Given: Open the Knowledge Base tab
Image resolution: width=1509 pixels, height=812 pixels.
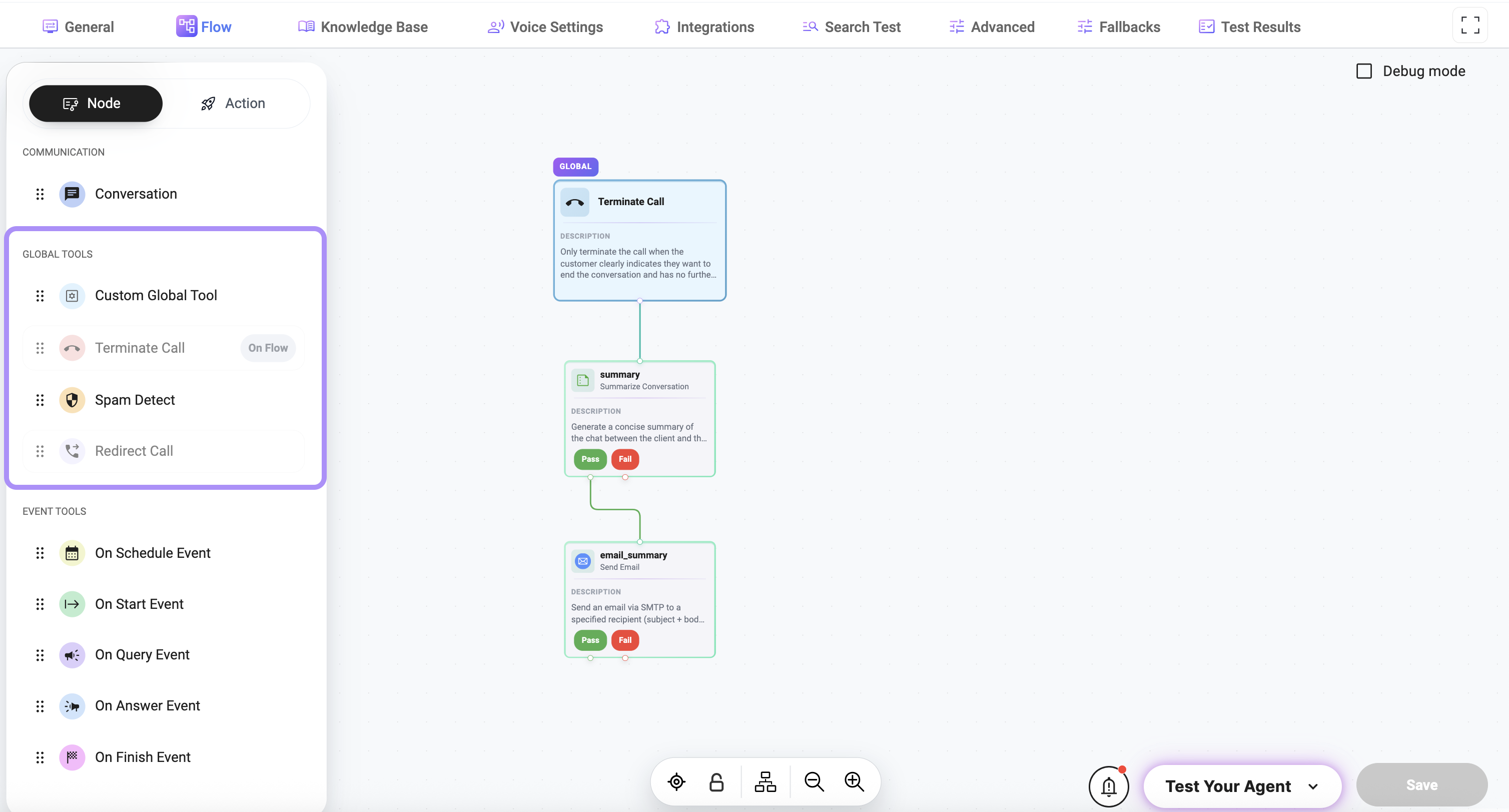Looking at the screenshot, I should (x=363, y=27).
